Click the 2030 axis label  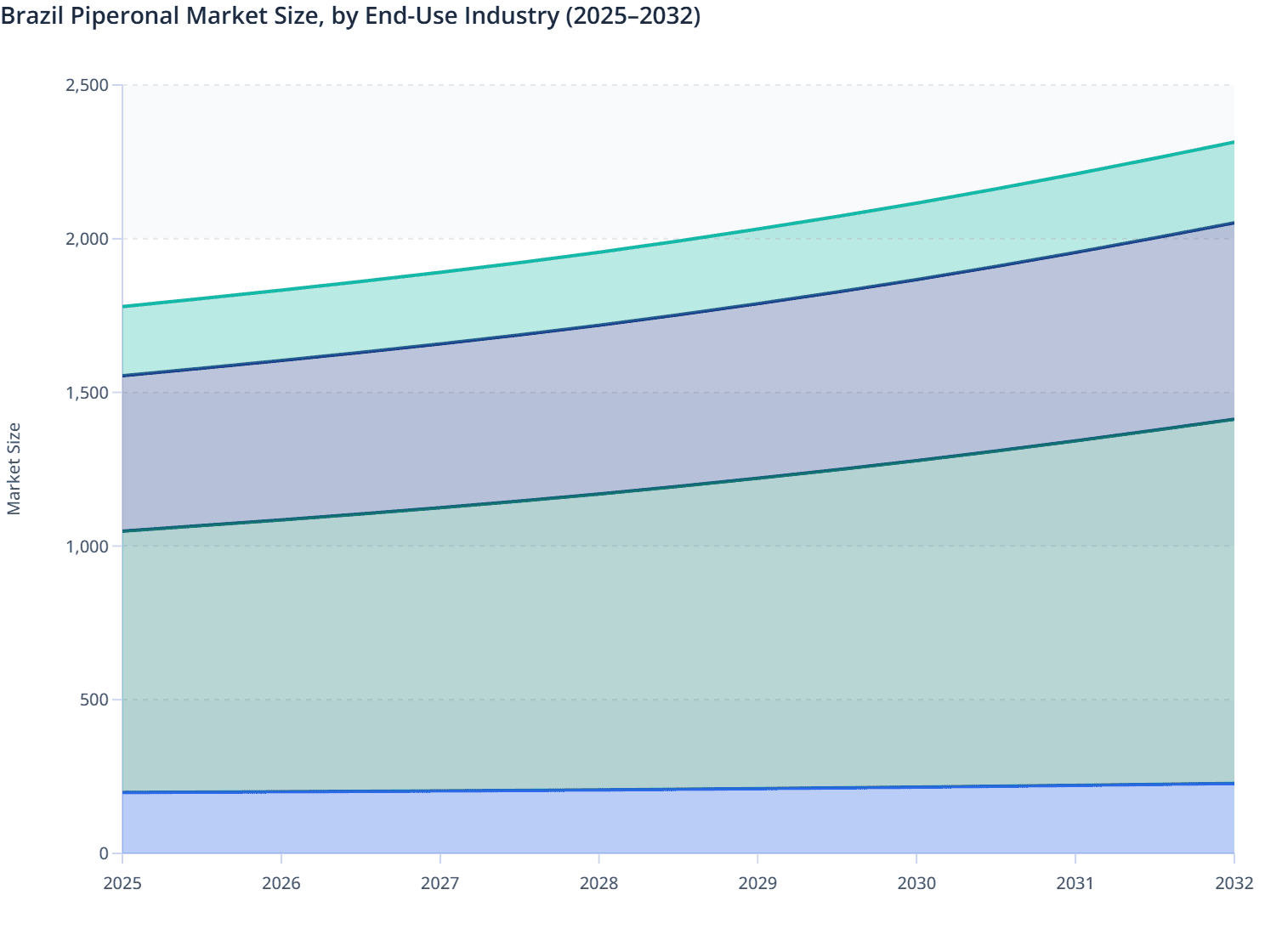coord(916,884)
